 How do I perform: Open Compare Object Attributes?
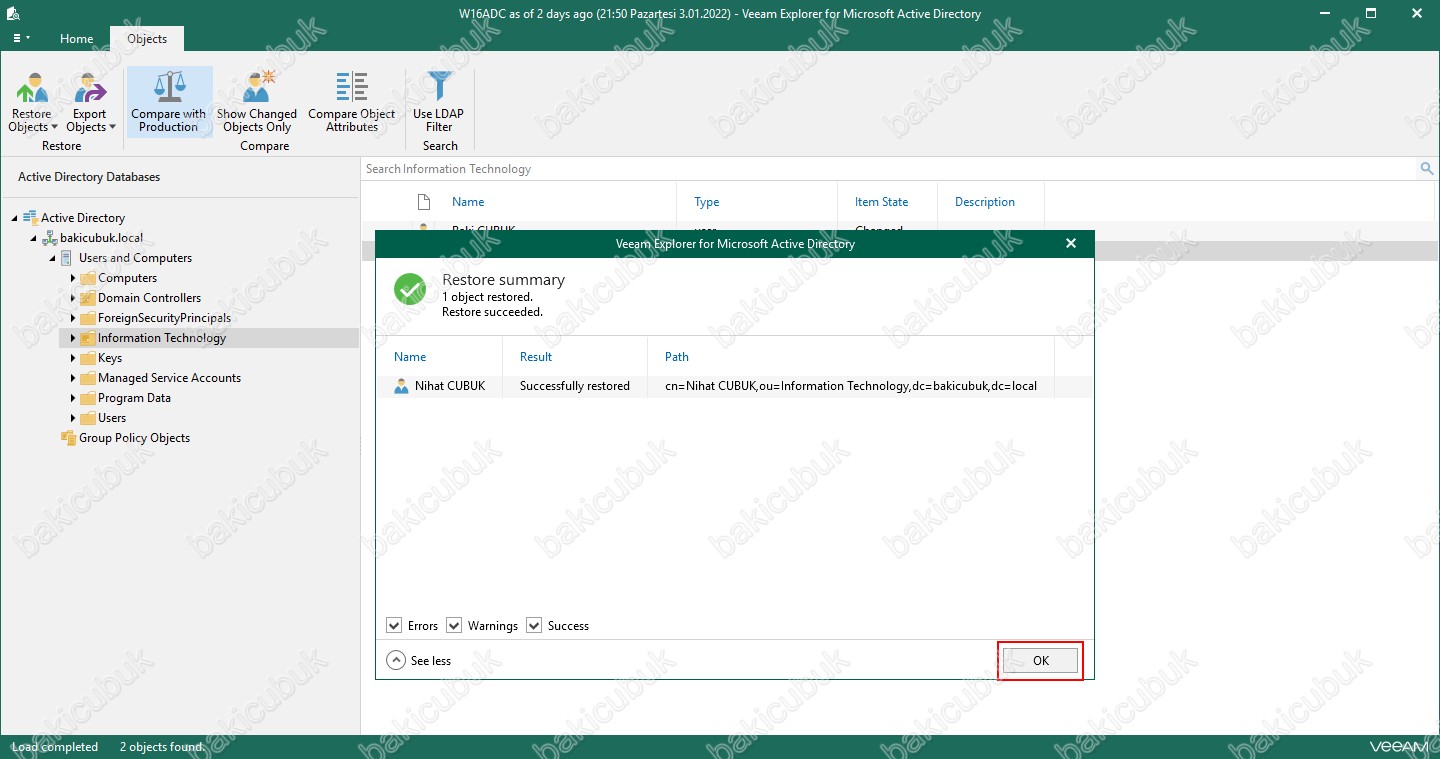[352, 102]
